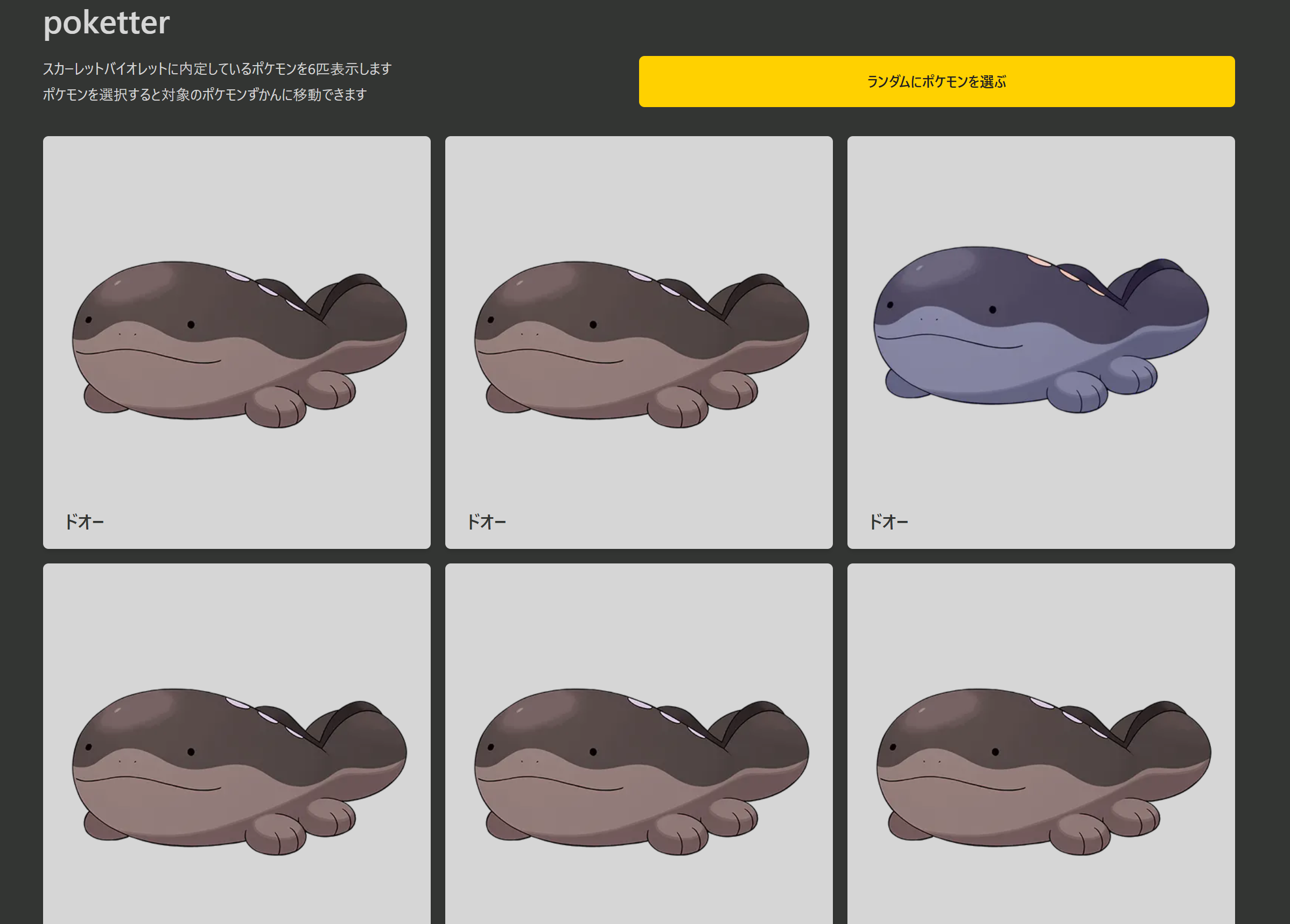The image size is (1290, 924).
Task: Click the yellow random Pokémon selection button
Action: click(x=936, y=81)
